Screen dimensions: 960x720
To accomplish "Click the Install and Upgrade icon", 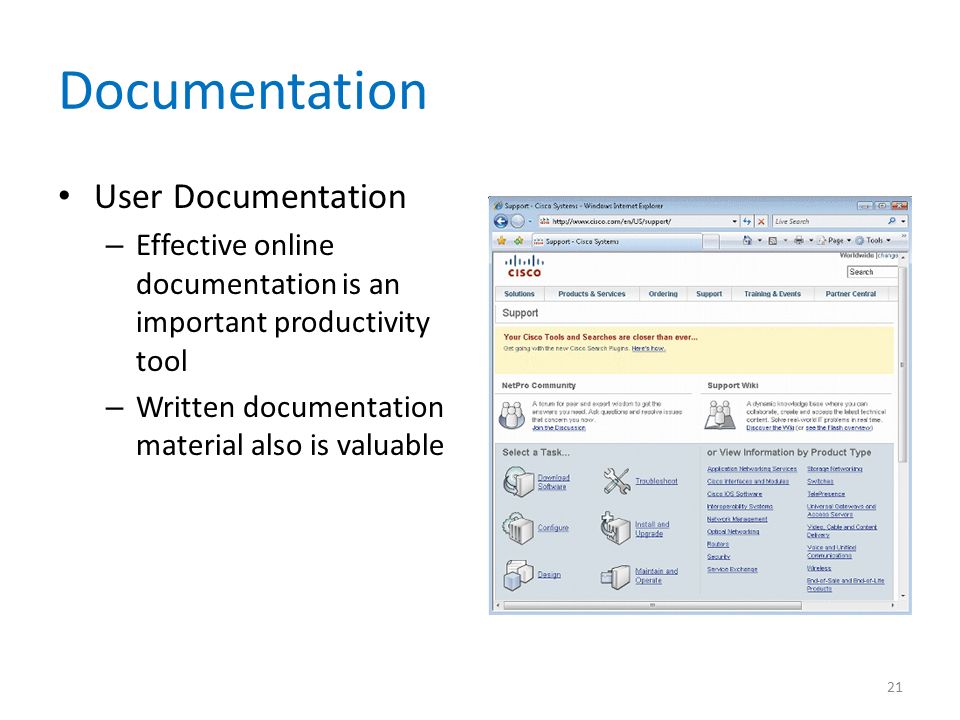I will tap(615, 528).
